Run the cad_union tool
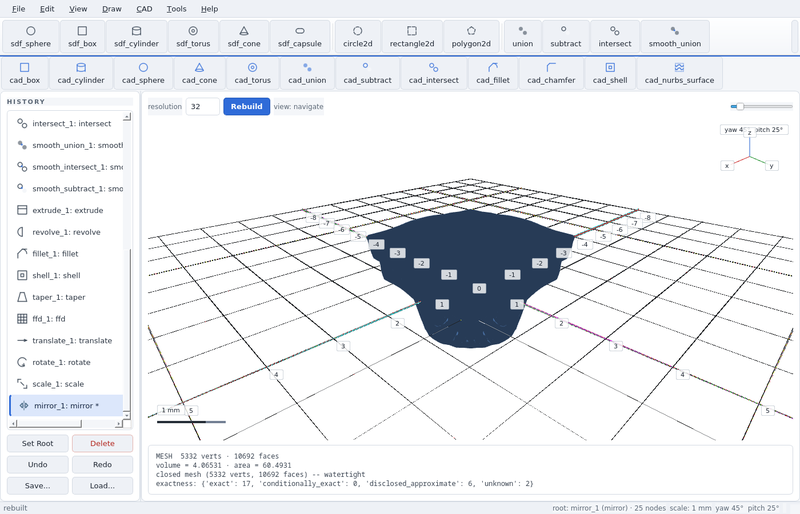Image resolution: width=800 pixels, height=514 pixels. (x=307, y=74)
